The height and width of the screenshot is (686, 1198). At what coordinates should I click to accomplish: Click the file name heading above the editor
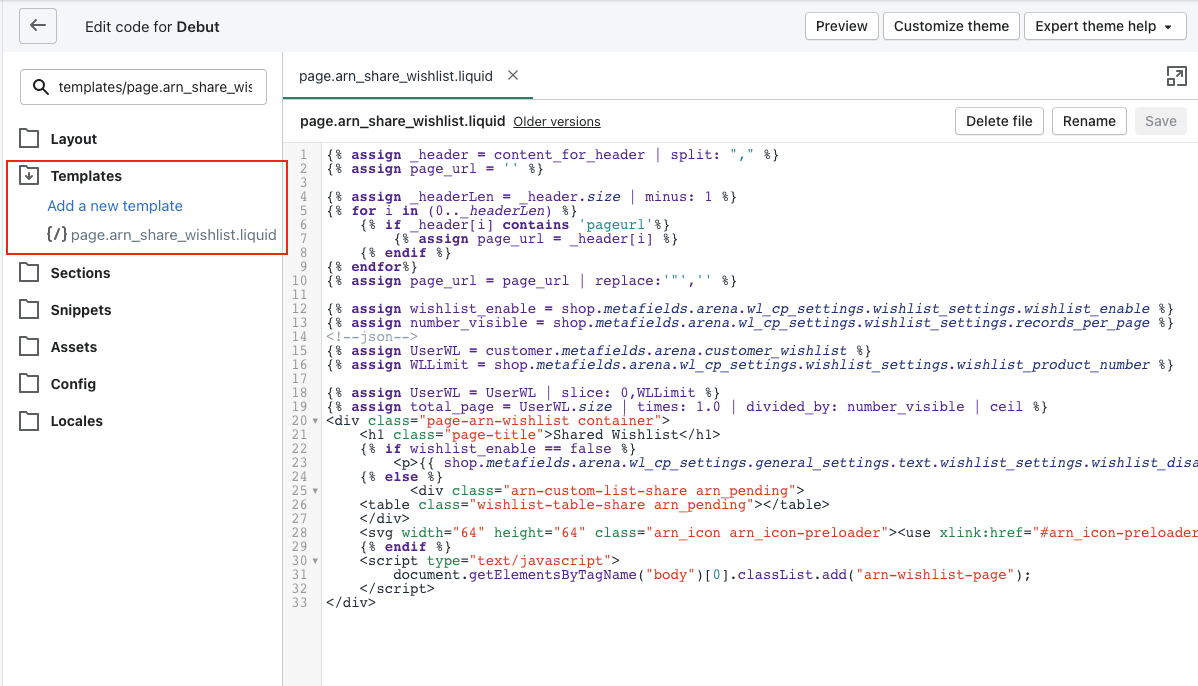402,121
